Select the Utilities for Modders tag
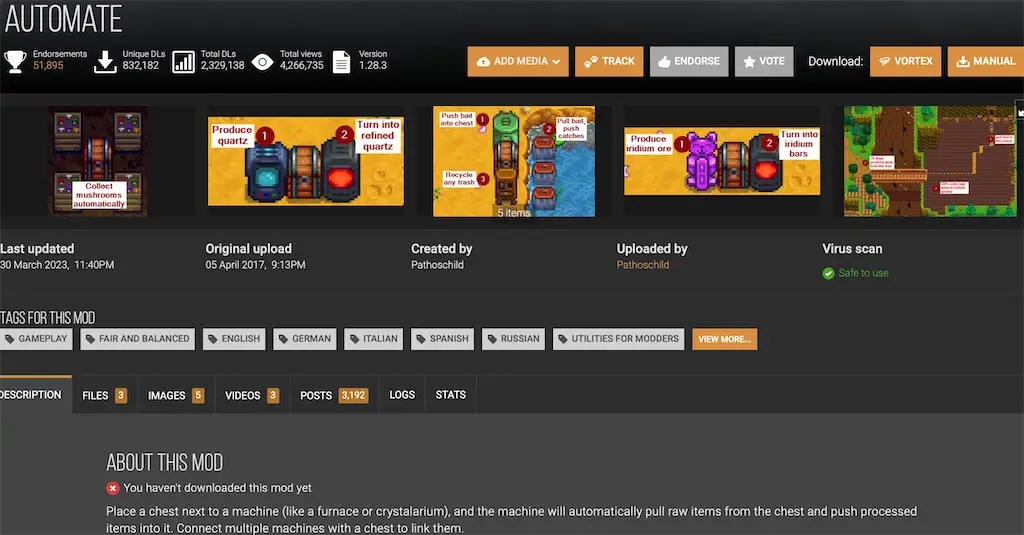The width and height of the screenshot is (1024, 535). click(x=618, y=339)
